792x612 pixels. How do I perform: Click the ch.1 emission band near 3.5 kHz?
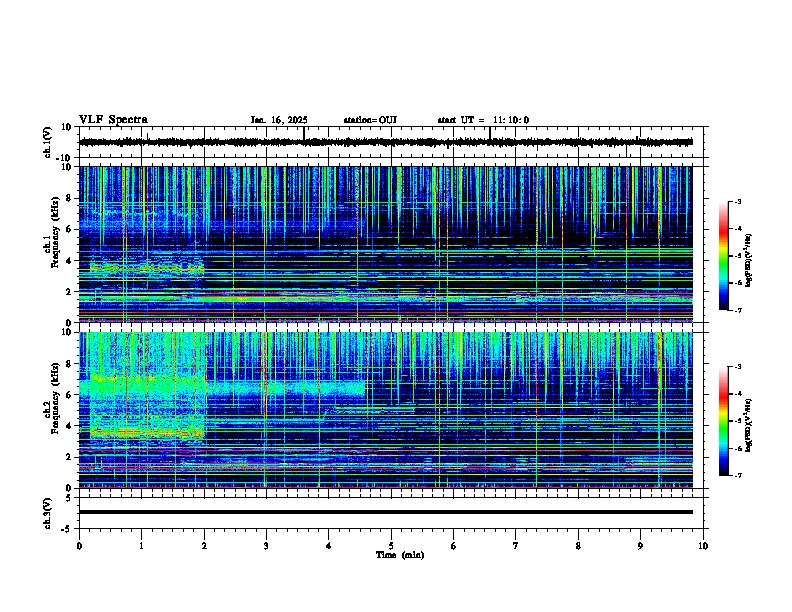click(147, 268)
